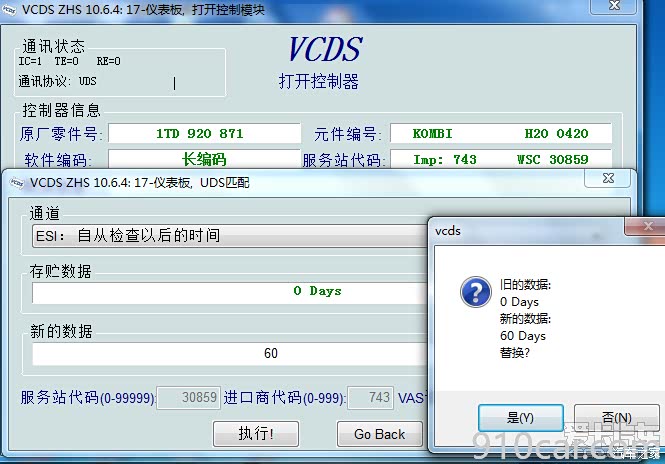Click the VCDS logo heading
Image resolution: width=665 pixels, height=464 pixels.
click(325, 49)
